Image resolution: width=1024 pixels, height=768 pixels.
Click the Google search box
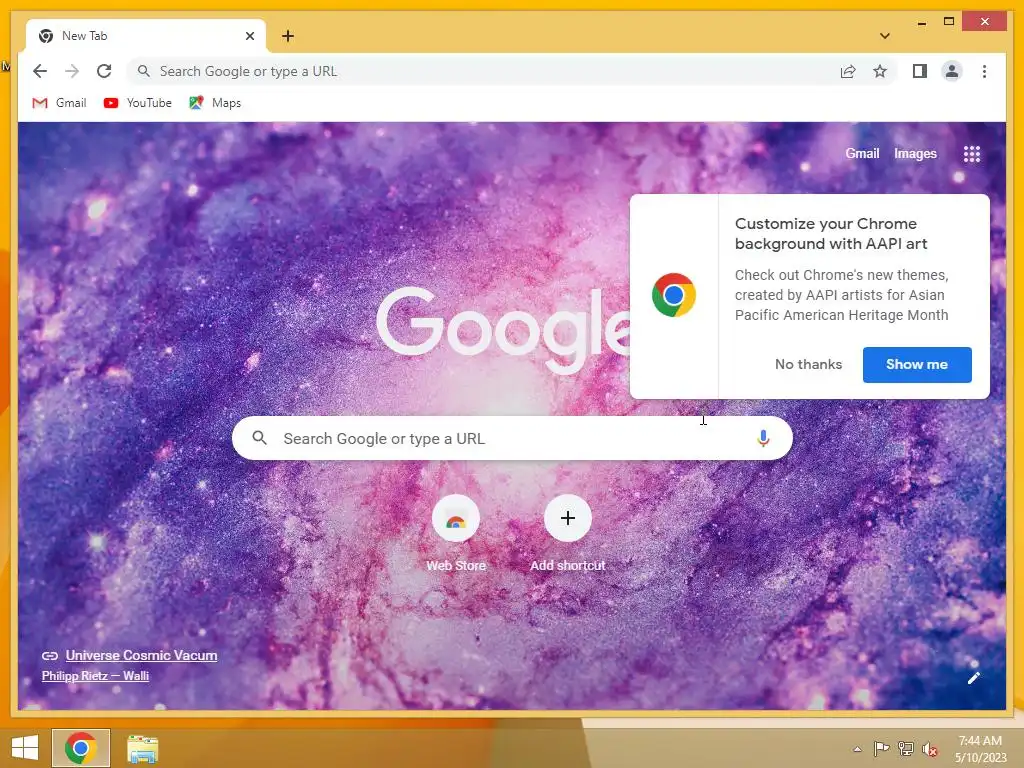[512, 438]
